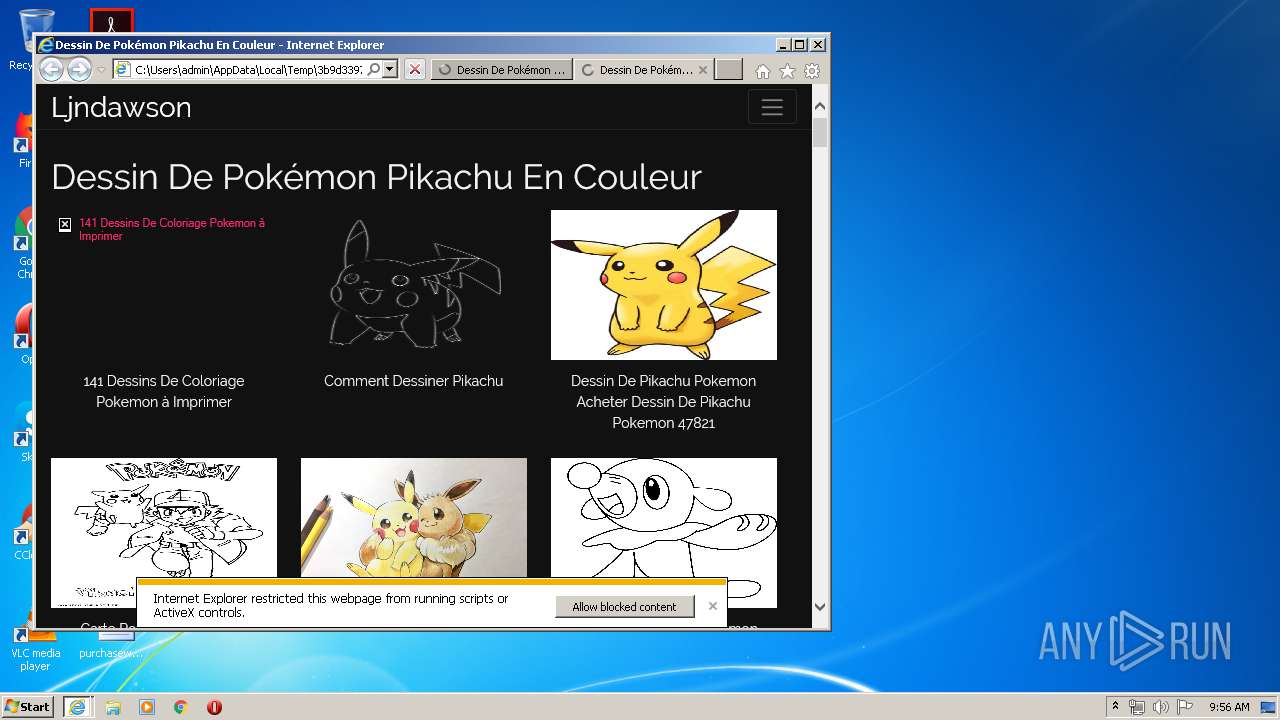
Task: Click the page heading Dessin De Pokémon Pikachu En Couleur
Action: coord(376,177)
